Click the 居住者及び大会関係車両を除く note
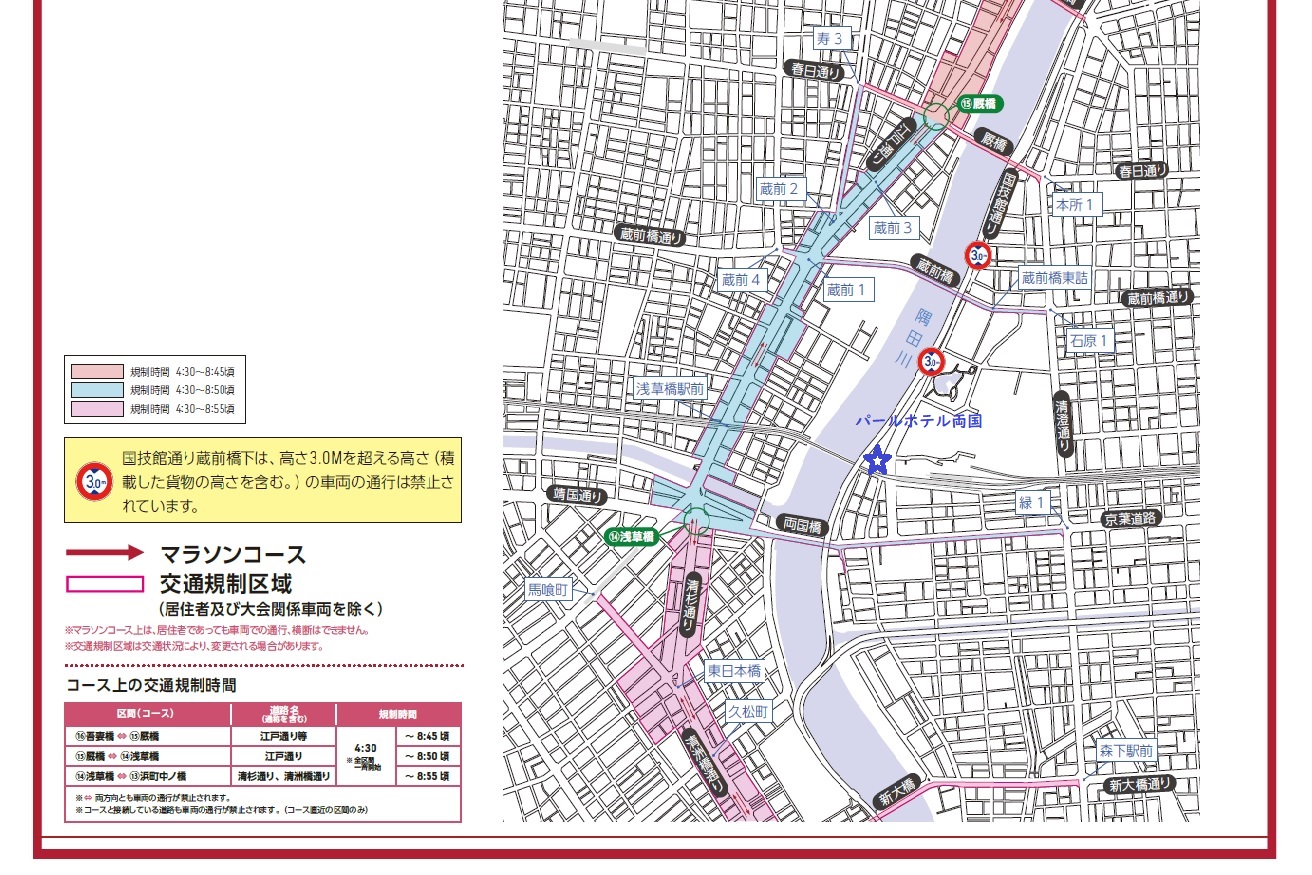 270,609
